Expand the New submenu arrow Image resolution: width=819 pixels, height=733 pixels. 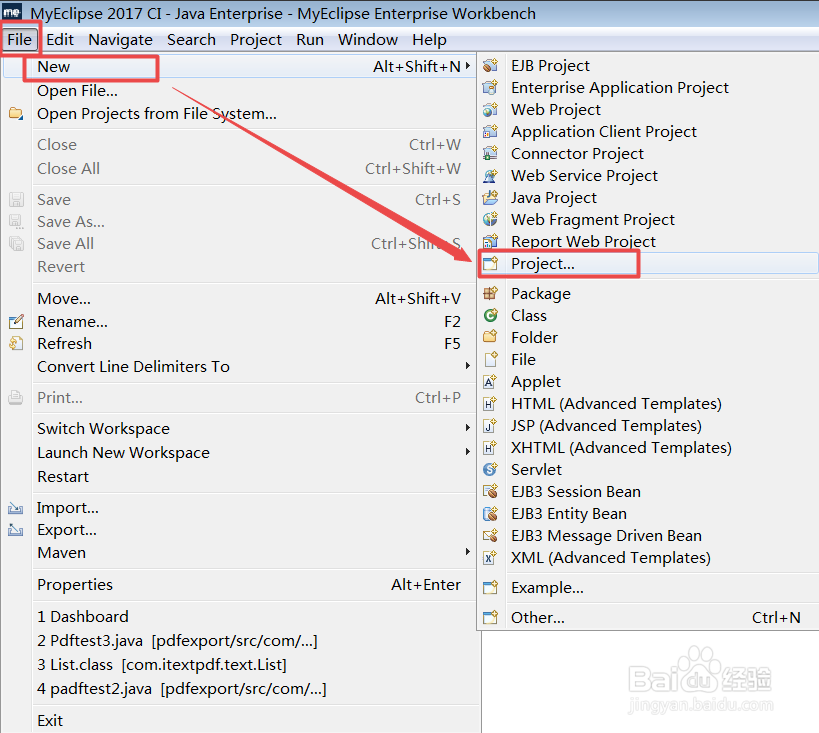[x=468, y=66]
